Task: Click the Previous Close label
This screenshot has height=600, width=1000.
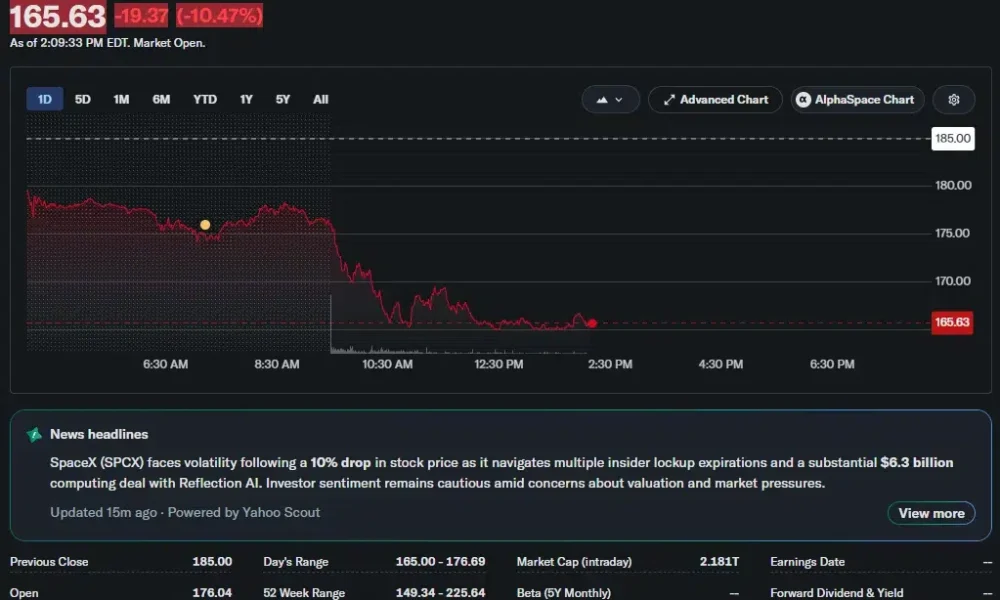Action: (x=49, y=562)
